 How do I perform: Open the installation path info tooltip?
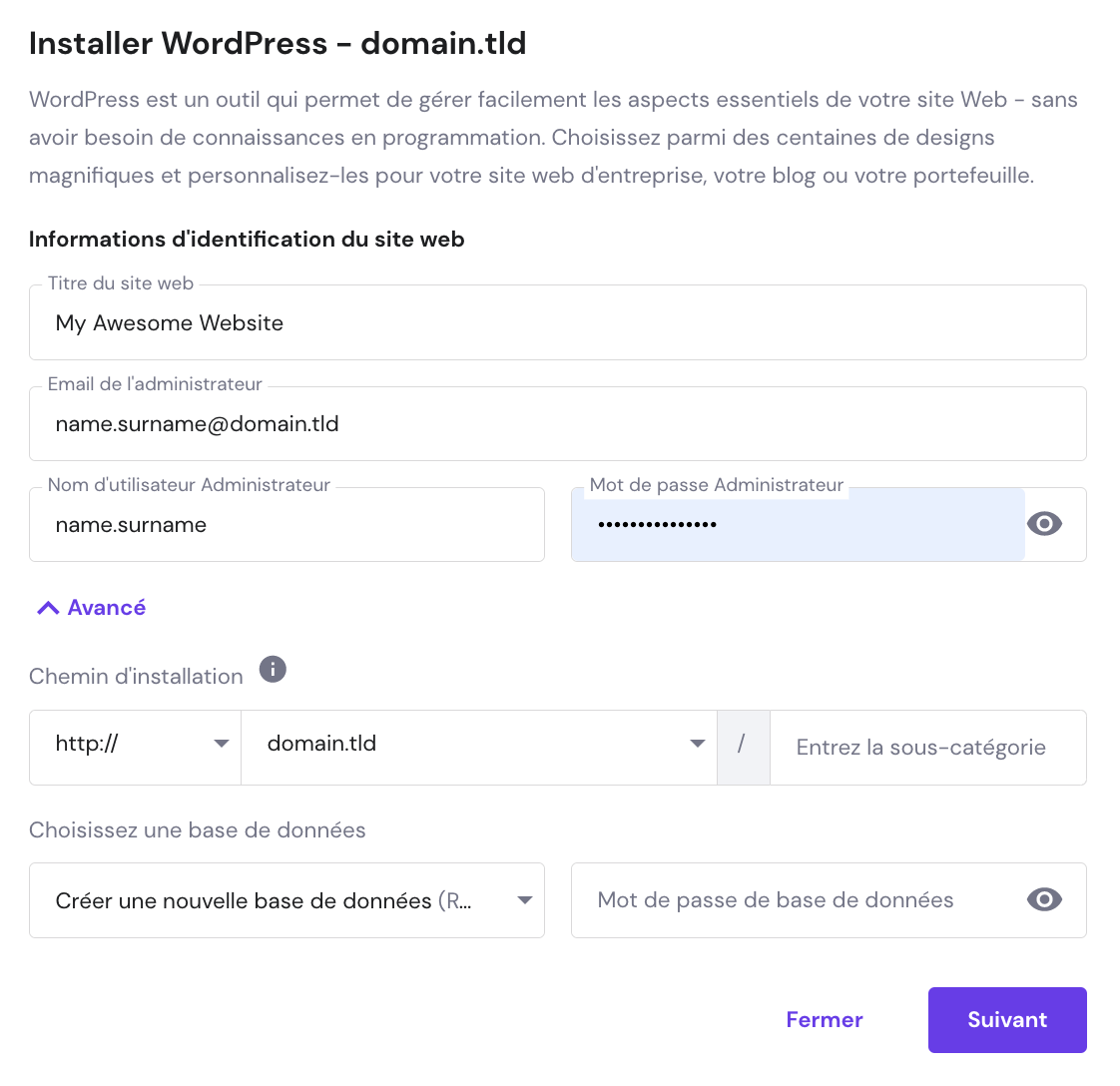coord(272,670)
